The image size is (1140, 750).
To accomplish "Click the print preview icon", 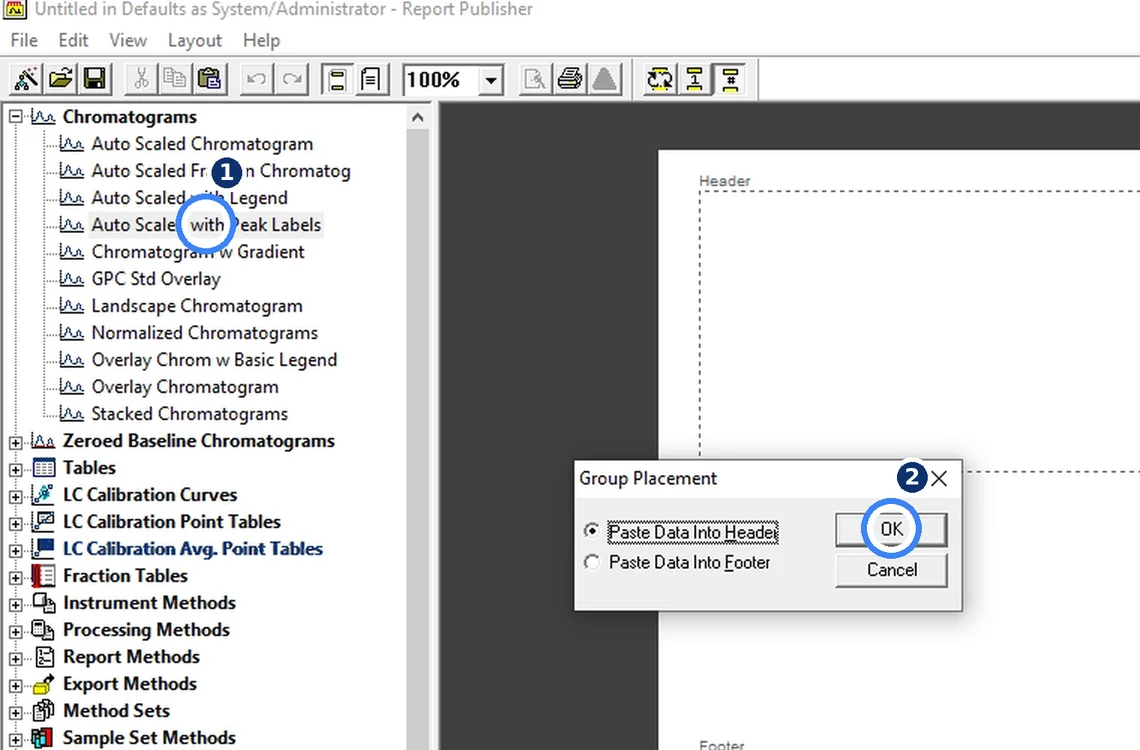I will 535,78.
